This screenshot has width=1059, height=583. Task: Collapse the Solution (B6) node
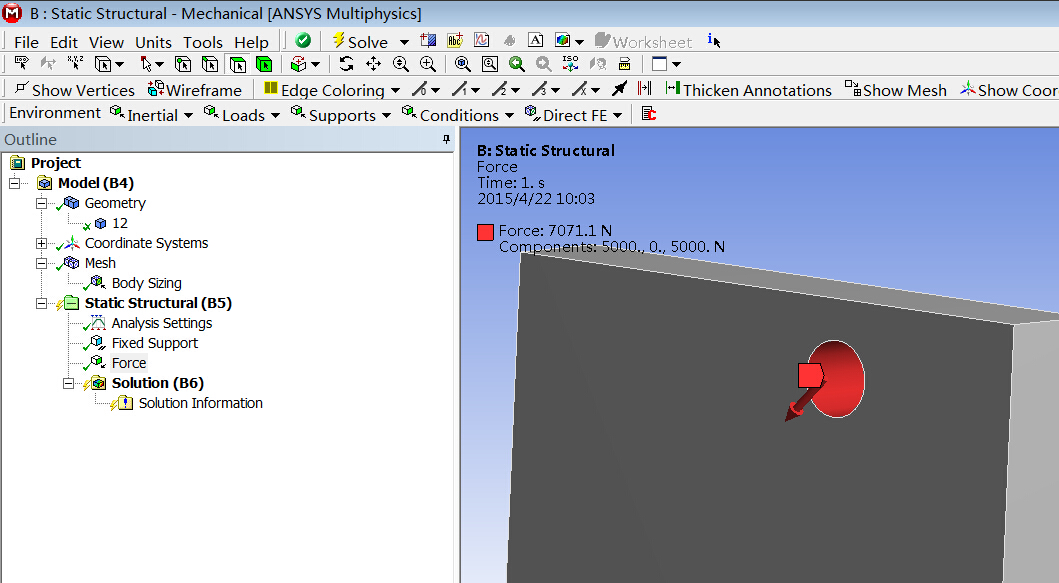[x=68, y=383]
